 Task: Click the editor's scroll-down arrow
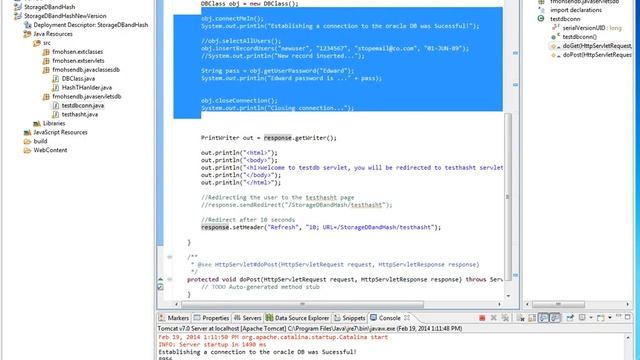[508, 296]
